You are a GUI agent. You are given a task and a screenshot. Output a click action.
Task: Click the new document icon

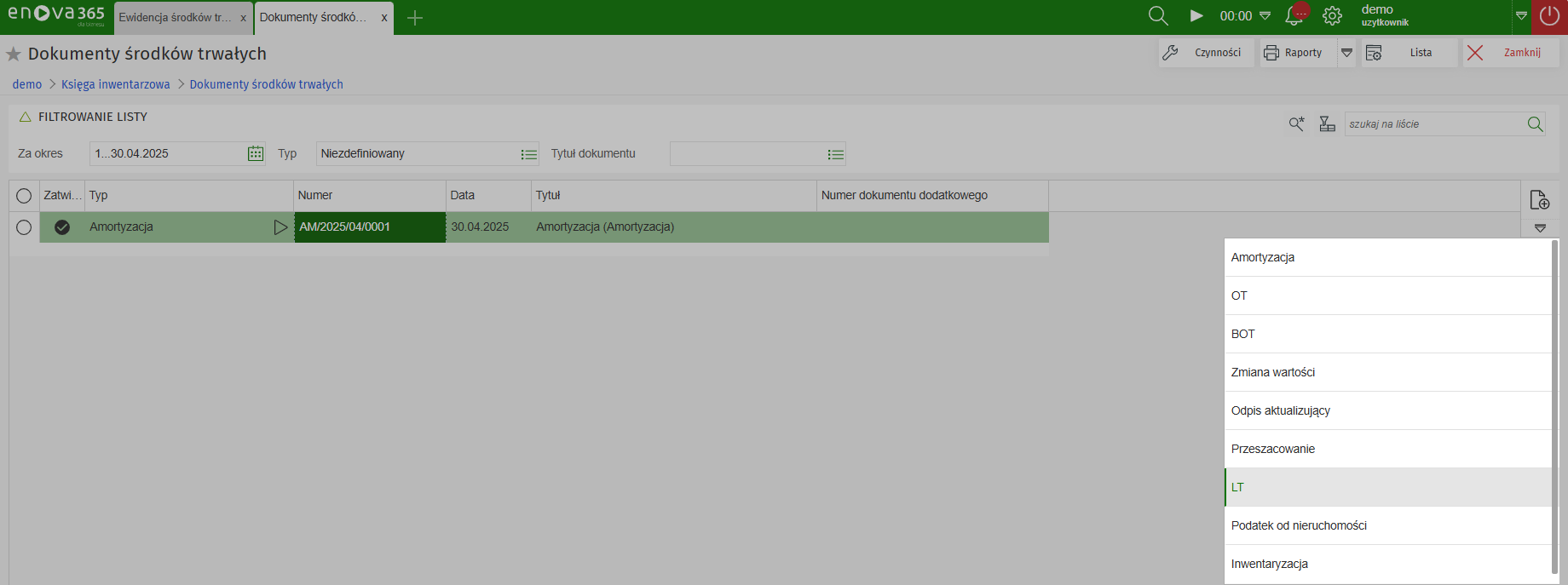click(1539, 200)
